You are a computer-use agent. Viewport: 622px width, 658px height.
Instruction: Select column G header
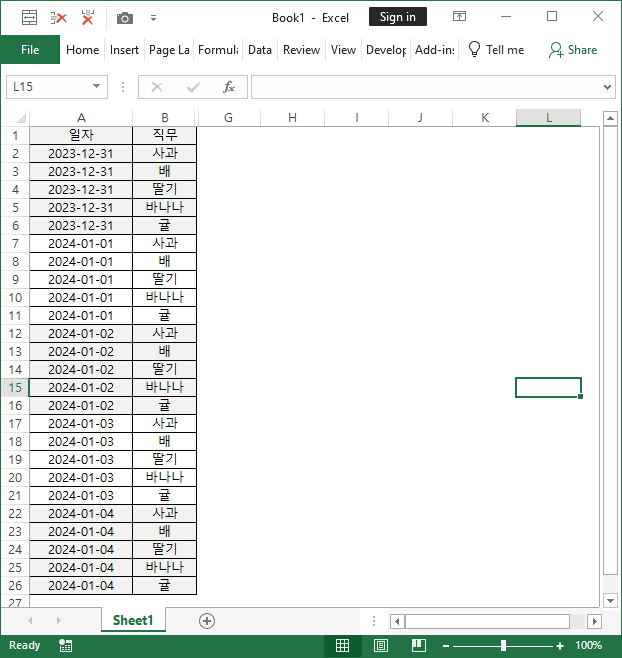[x=228, y=118]
